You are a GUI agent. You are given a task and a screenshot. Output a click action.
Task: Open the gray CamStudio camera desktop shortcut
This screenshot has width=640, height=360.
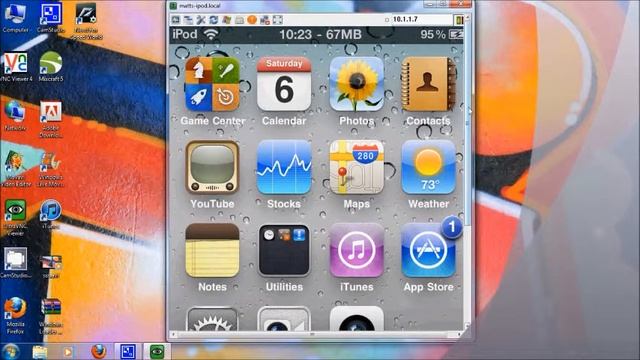pos(16,263)
